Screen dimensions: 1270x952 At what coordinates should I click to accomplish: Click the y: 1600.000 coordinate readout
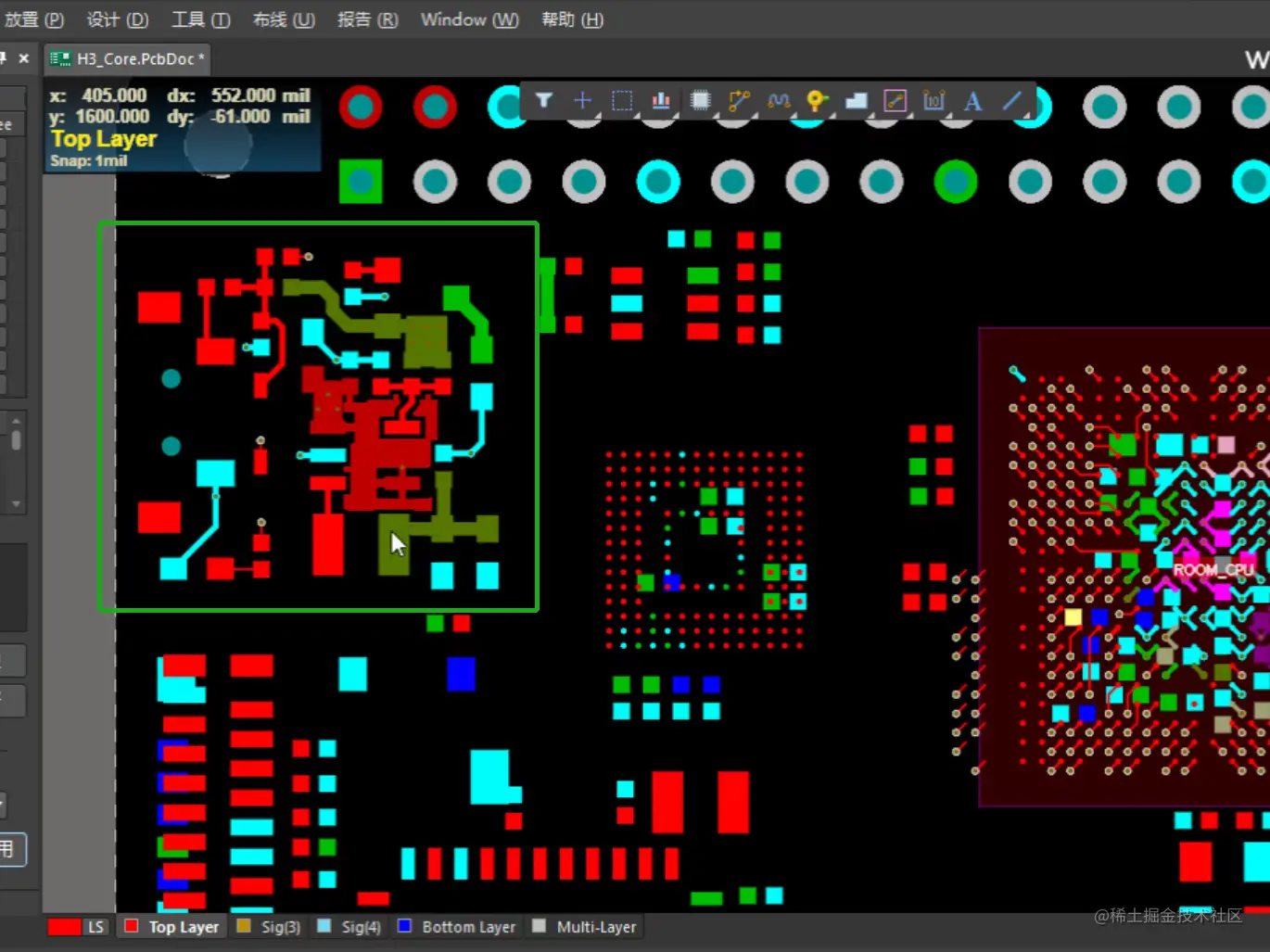point(98,117)
